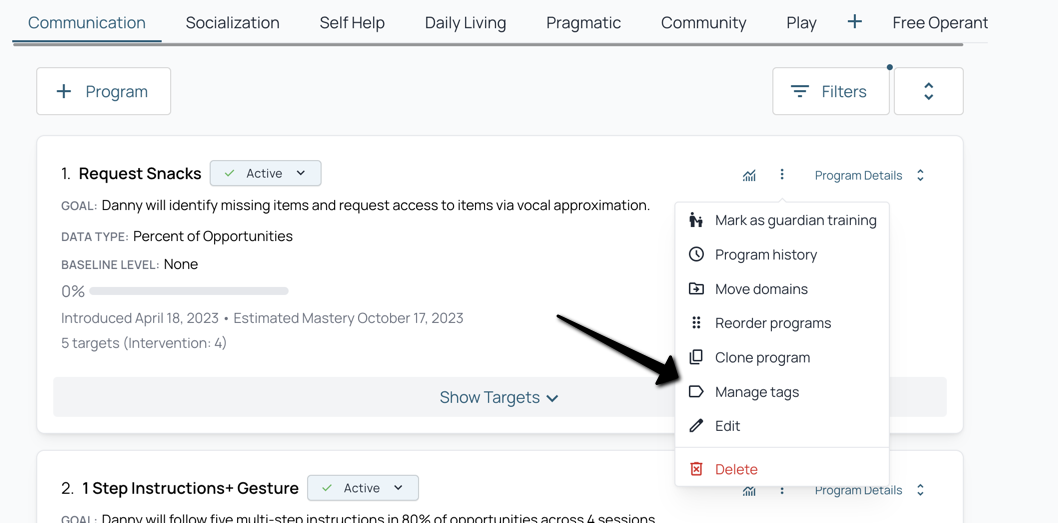Open the Play tab
The image size is (1058, 523).
(x=802, y=22)
